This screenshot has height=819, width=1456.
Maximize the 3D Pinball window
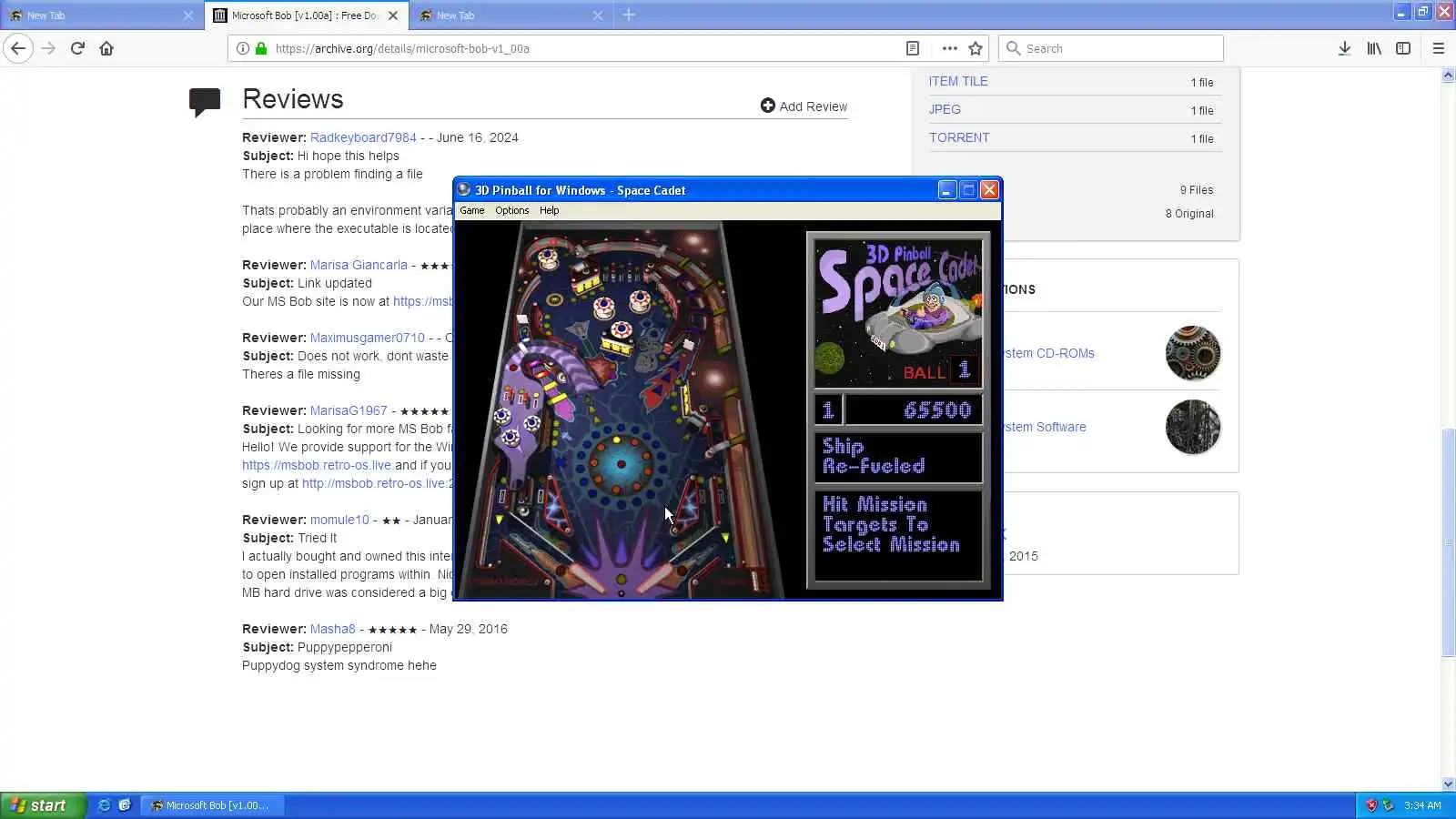[968, 189]
